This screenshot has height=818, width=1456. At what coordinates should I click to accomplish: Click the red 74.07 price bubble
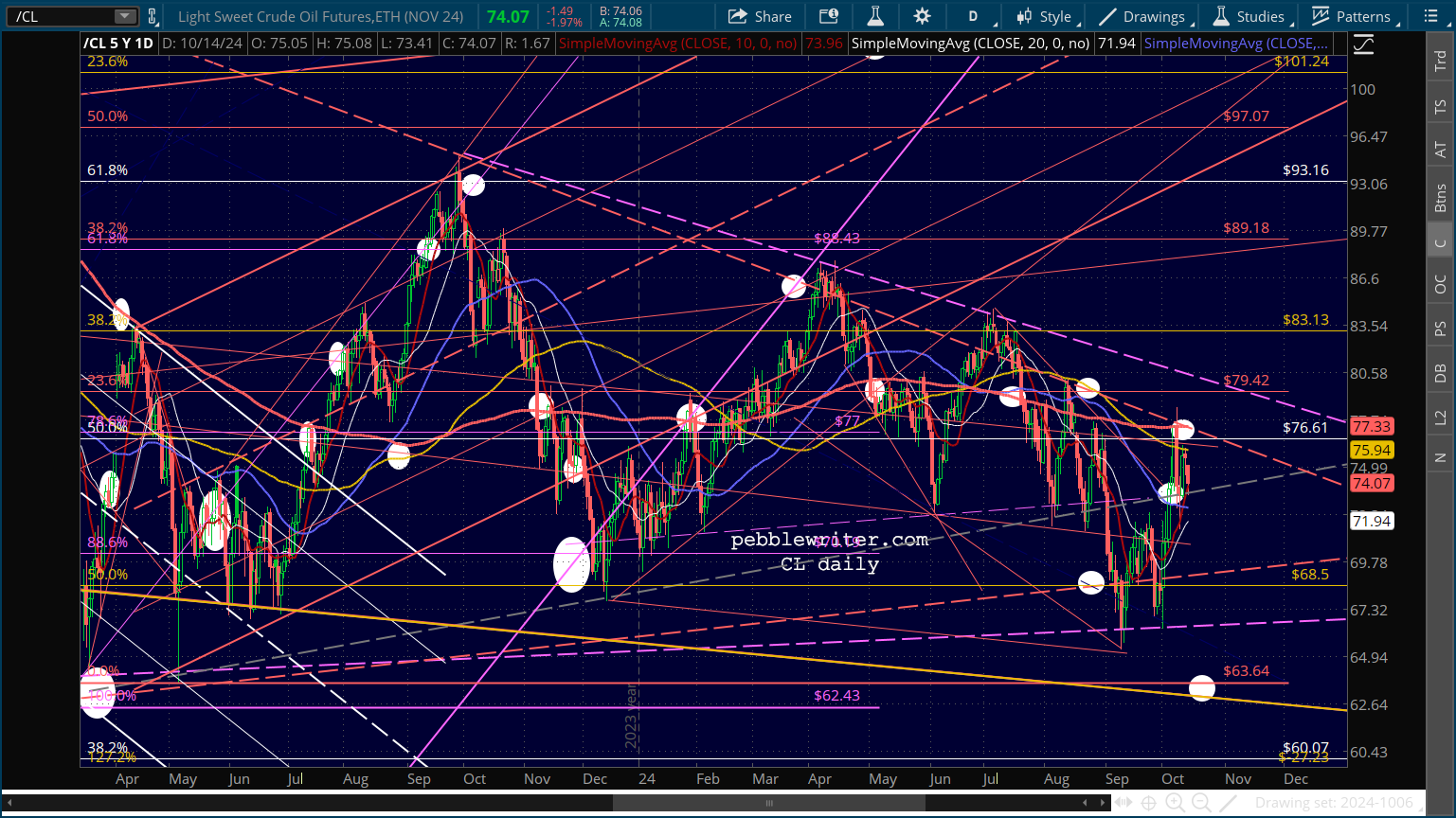click(x=1371, y=483)
